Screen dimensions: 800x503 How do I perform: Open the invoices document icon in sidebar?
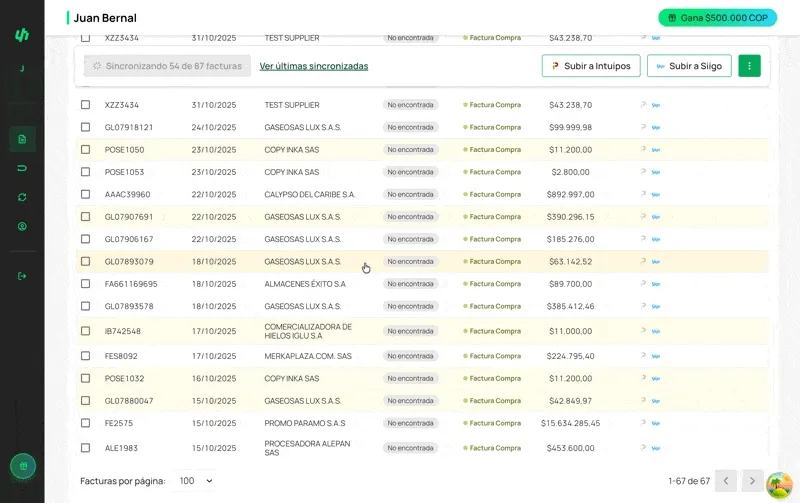[x=22, y=139]
